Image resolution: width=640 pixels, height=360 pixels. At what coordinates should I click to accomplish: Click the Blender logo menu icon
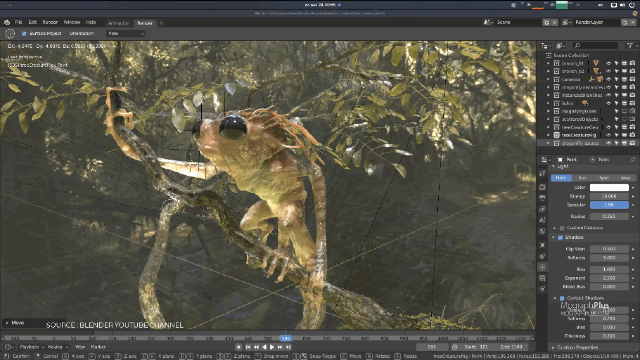7,22
